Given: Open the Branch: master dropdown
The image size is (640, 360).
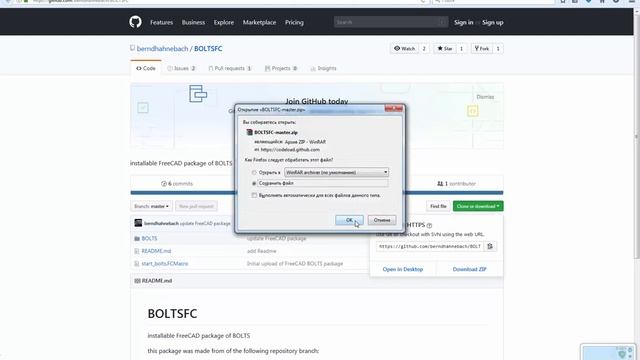Looking at the screenshot, I should tap(151, 206).
